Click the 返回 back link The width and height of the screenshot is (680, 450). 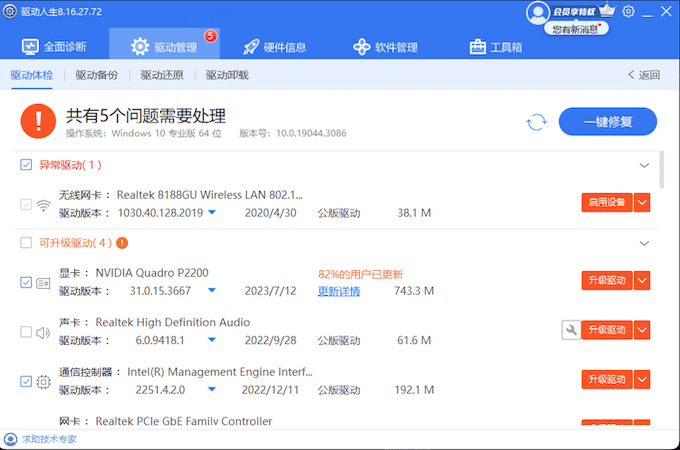point(644,75)
